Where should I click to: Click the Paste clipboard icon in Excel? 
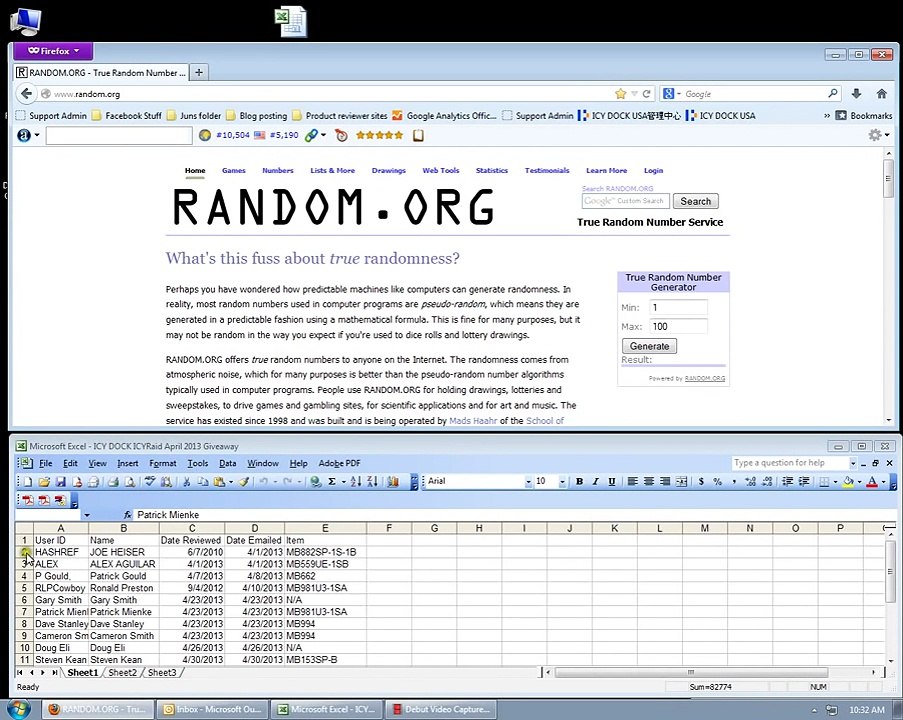[219, 482]
